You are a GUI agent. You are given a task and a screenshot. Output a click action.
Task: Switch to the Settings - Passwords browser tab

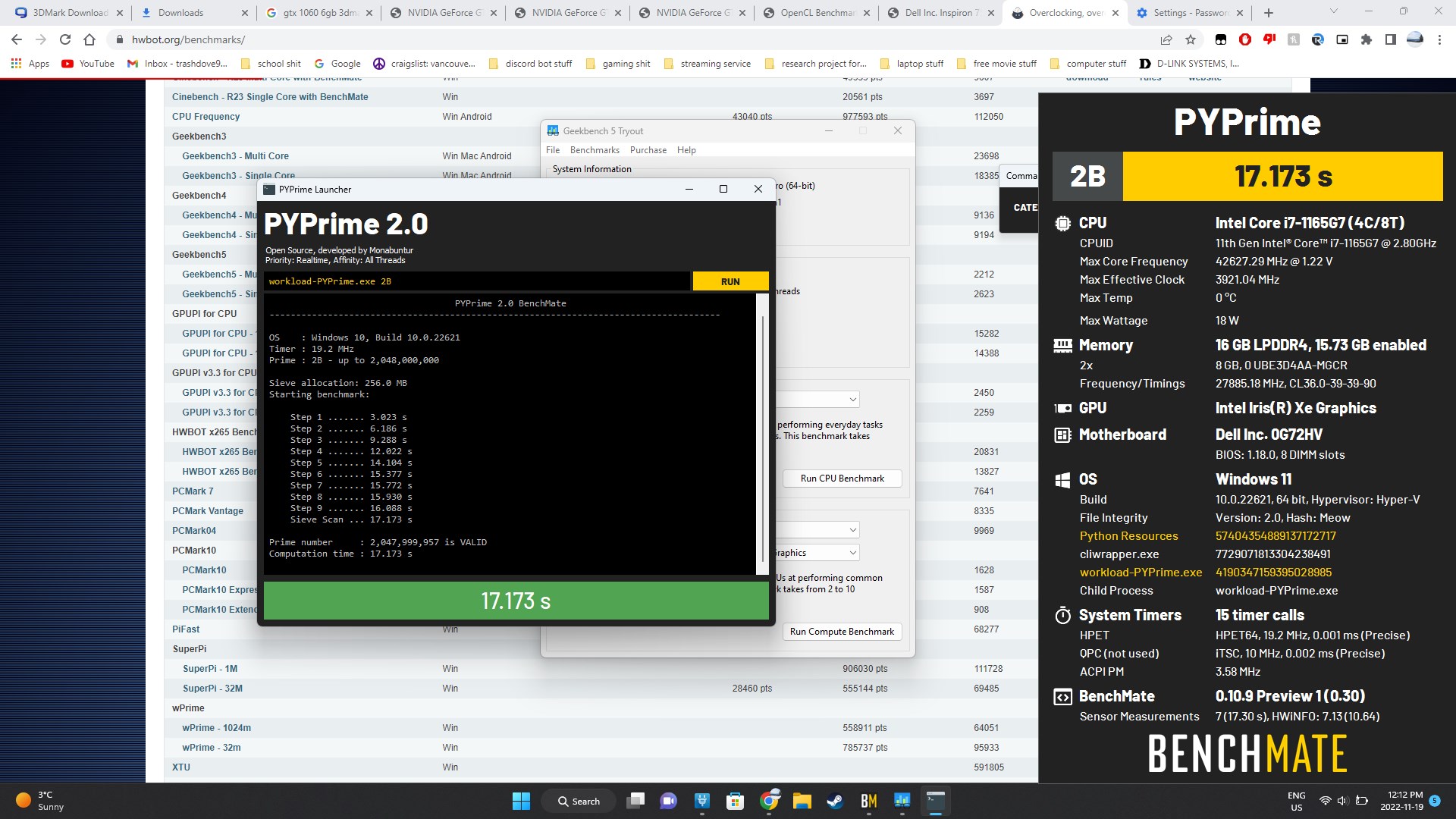click(x=1189, y=13)
